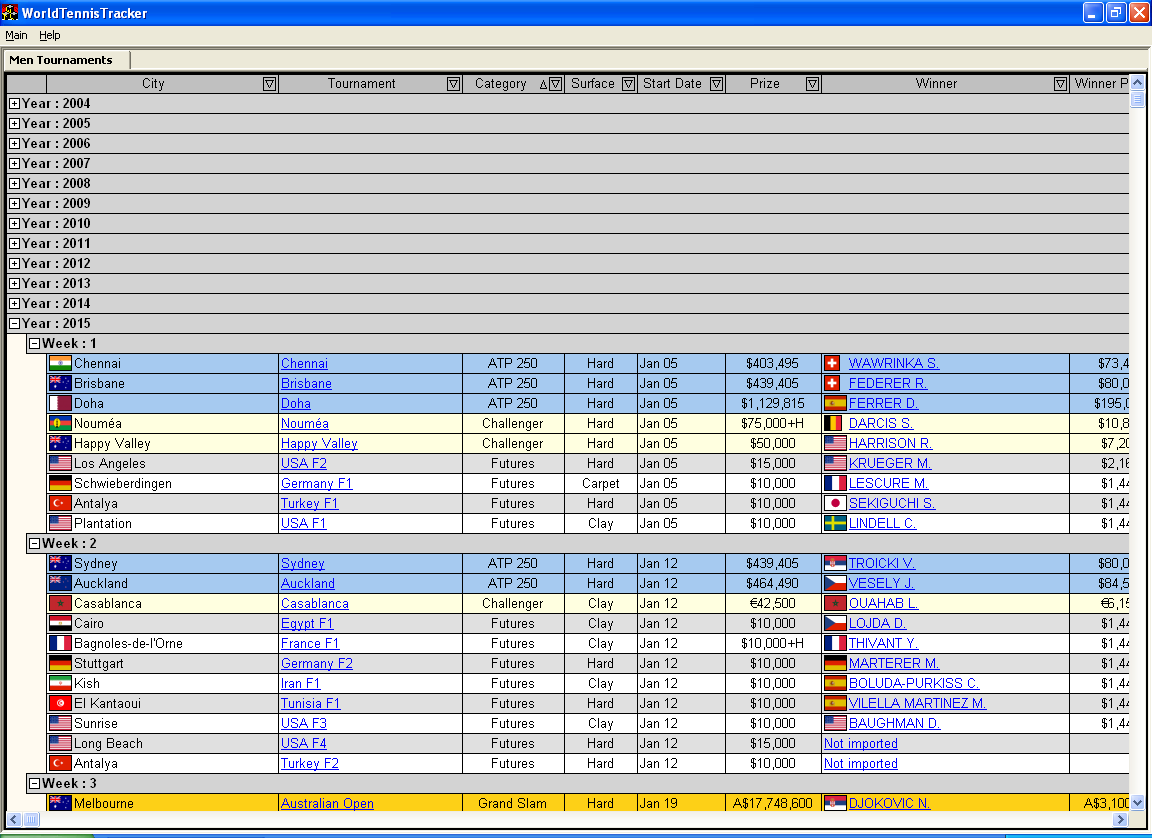This screenshot has width=1152, height=838.
Task: Open Tournament column filter dropdown
Action: pos(453,84)
